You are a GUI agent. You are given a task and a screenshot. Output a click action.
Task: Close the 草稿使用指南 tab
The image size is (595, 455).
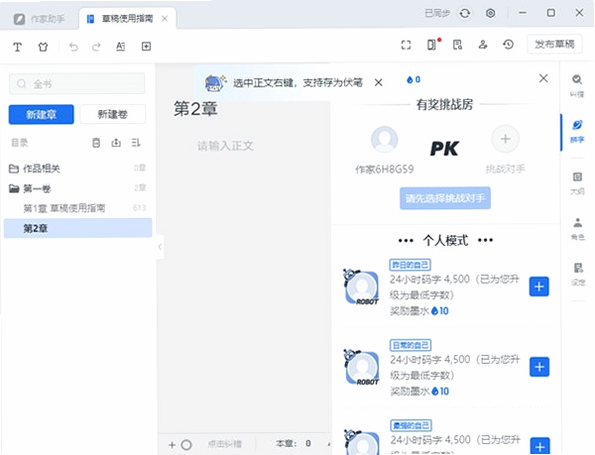[165, 19]
